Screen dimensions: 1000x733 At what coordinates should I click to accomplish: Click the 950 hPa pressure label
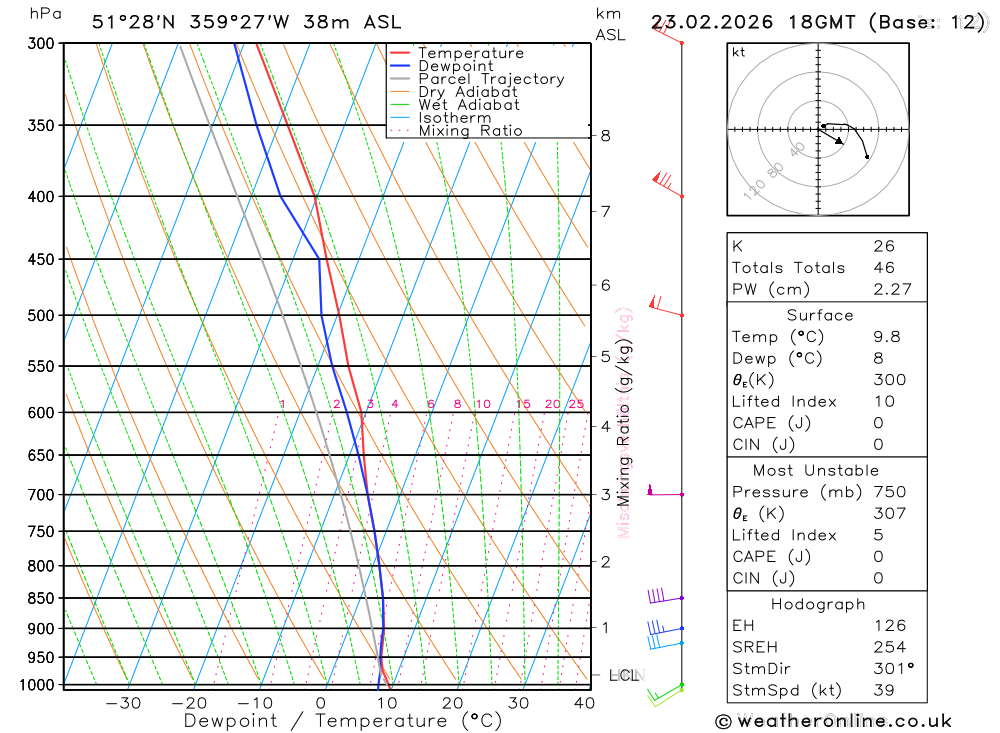pos(41,657)
